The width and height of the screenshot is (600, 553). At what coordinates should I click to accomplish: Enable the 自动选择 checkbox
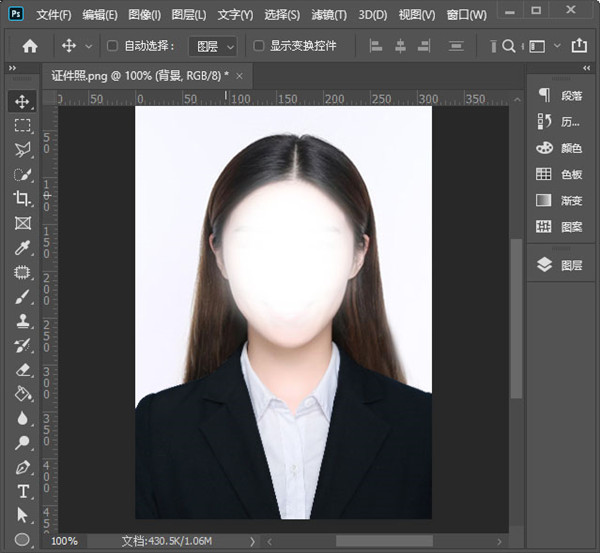pyautogui.click(x=112, y=46)
